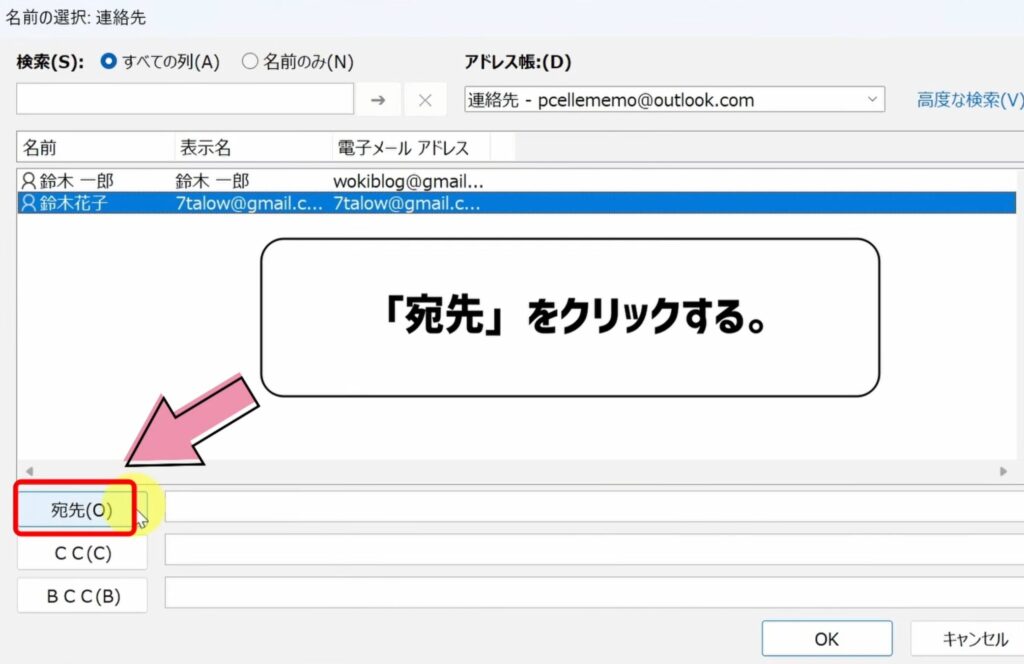Confirm with the OK button
The width and height of the screenshot is (1024, 664).
[826, 637]
